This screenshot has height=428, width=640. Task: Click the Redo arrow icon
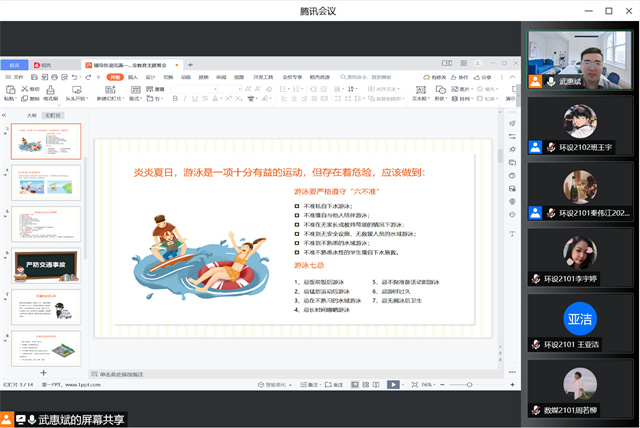click(x=88, y=77)
